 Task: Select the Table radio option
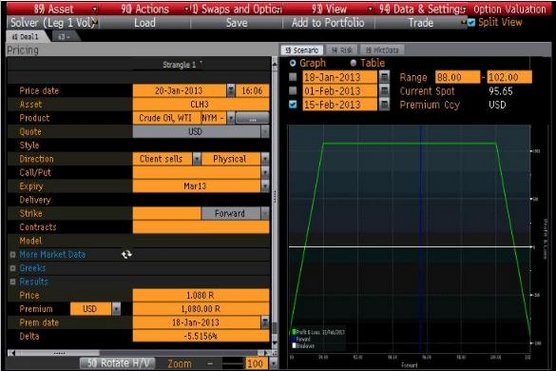click(x=353, y=63)
